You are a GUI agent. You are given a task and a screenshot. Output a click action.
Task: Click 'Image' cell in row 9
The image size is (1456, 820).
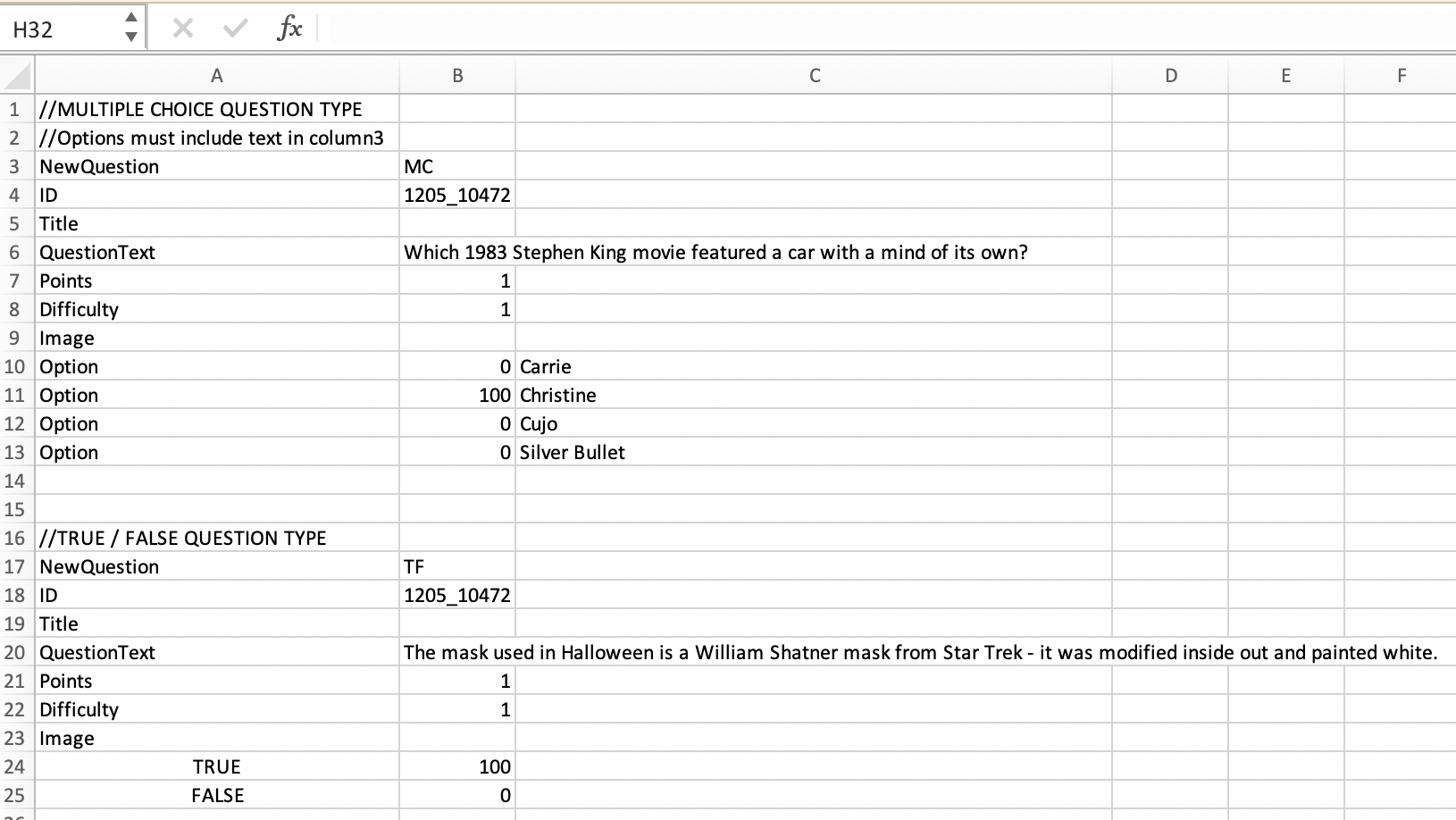point(217,338)
